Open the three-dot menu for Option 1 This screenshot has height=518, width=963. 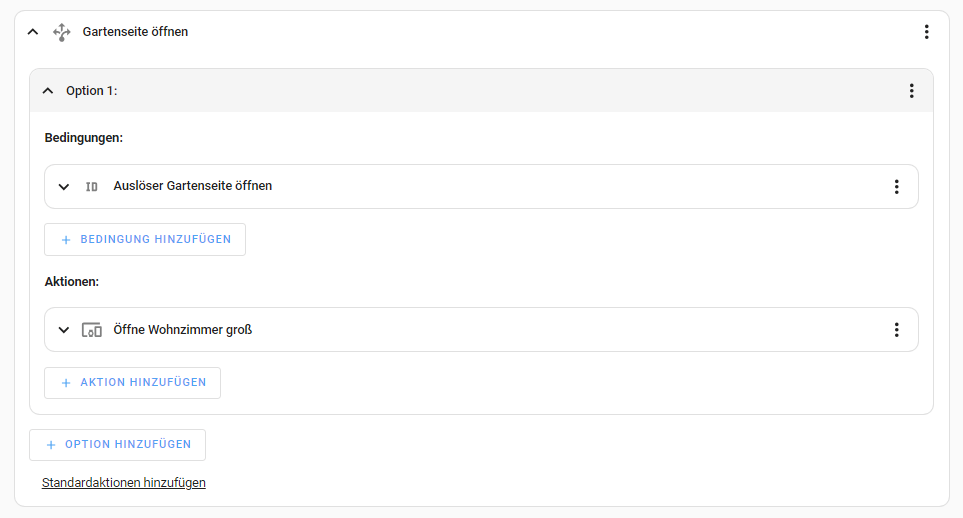[x=911, y=91]
